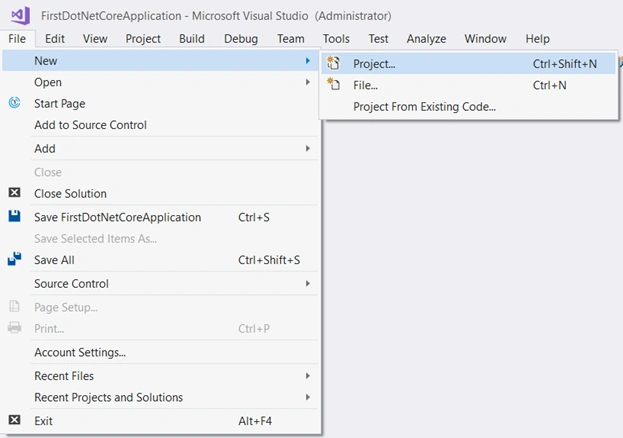623x438 pixels.
Task: Select New in the File menu
Action: click(x=160, y=60)
